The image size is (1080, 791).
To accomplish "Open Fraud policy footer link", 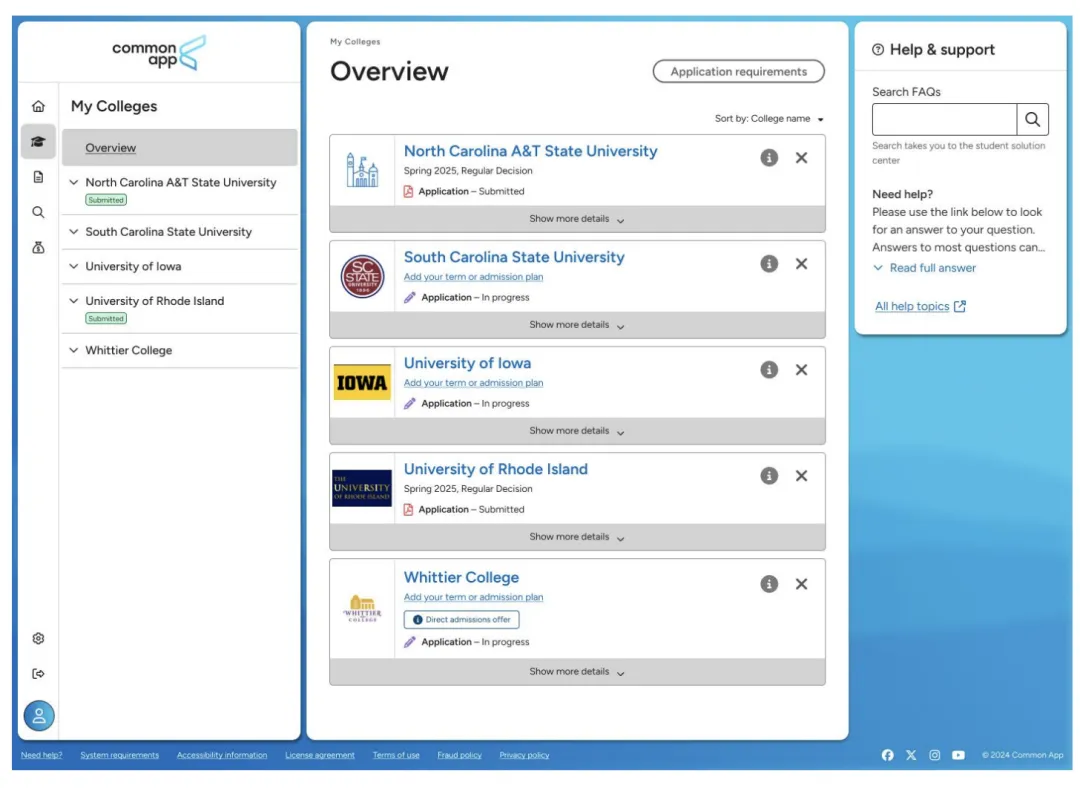I will [x=459, y=755].
